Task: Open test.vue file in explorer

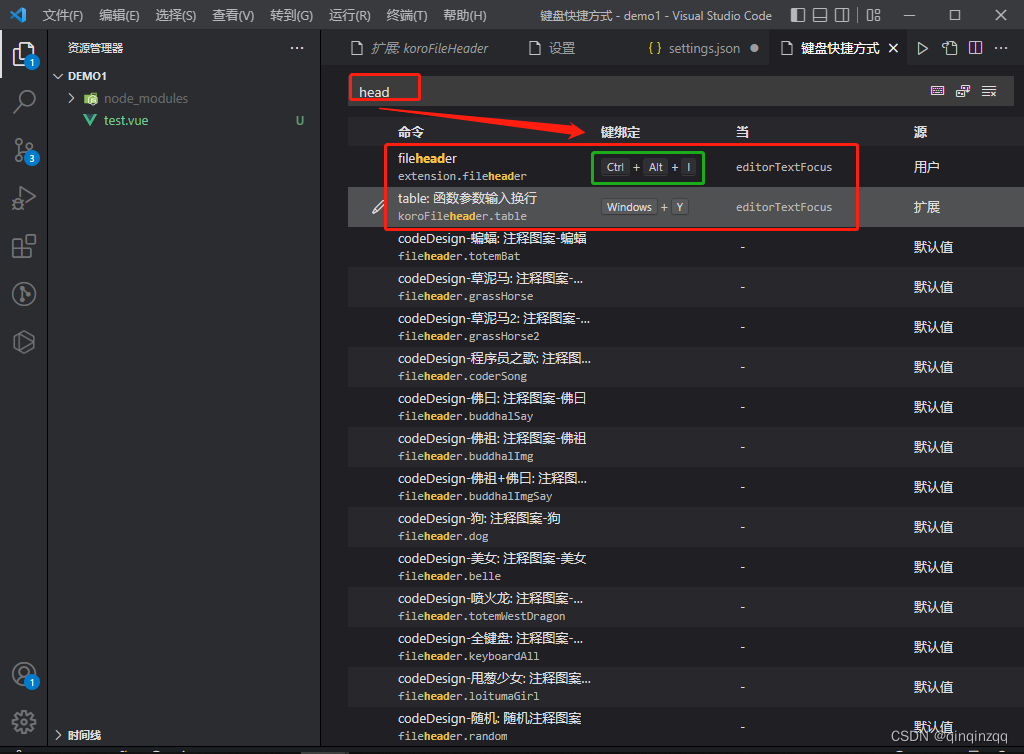Action: pos(125,121)
